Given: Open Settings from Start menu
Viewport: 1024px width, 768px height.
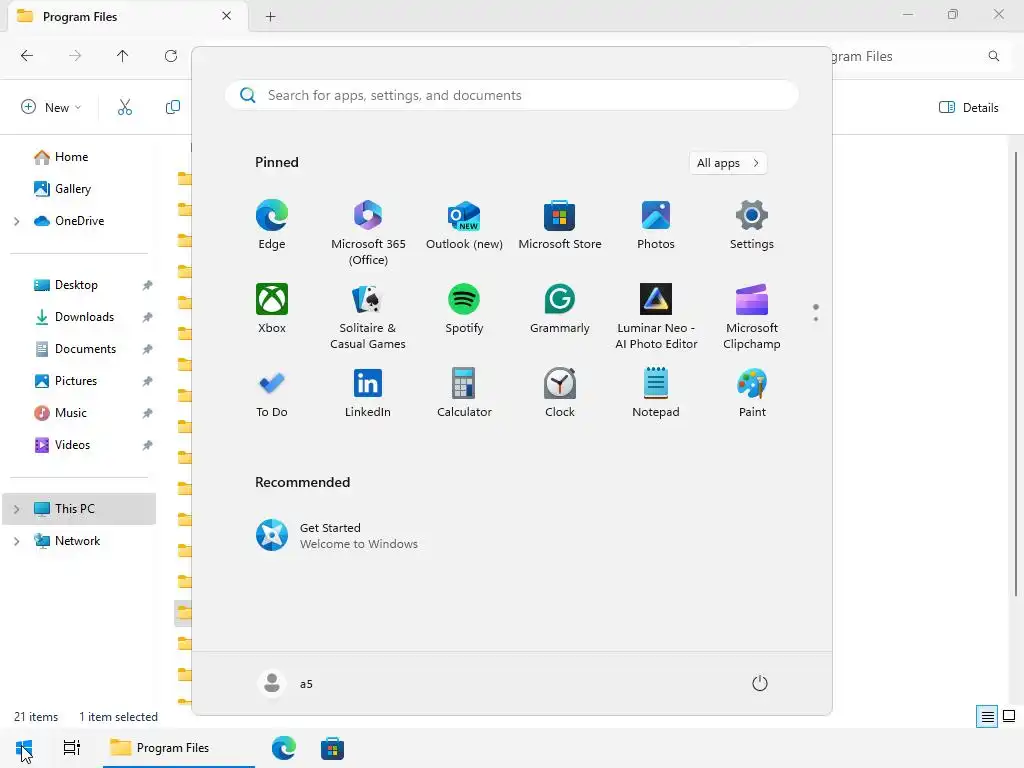Looking at the screenshot, I should (x=752, y=225).
